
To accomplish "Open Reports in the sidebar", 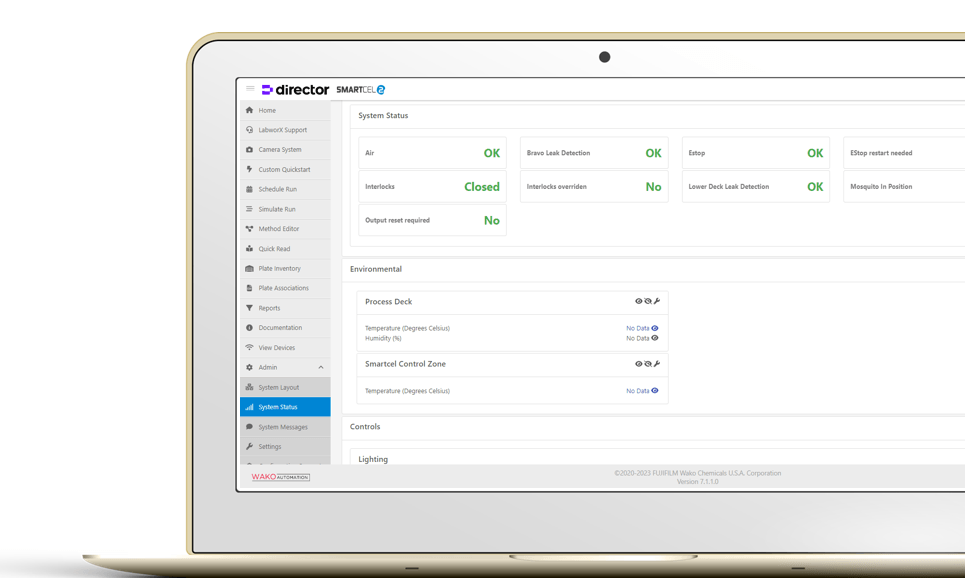I will [285, 308].
